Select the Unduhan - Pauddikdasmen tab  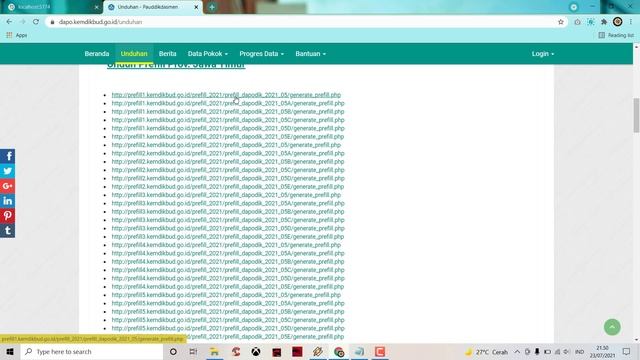tap(153, 7)
